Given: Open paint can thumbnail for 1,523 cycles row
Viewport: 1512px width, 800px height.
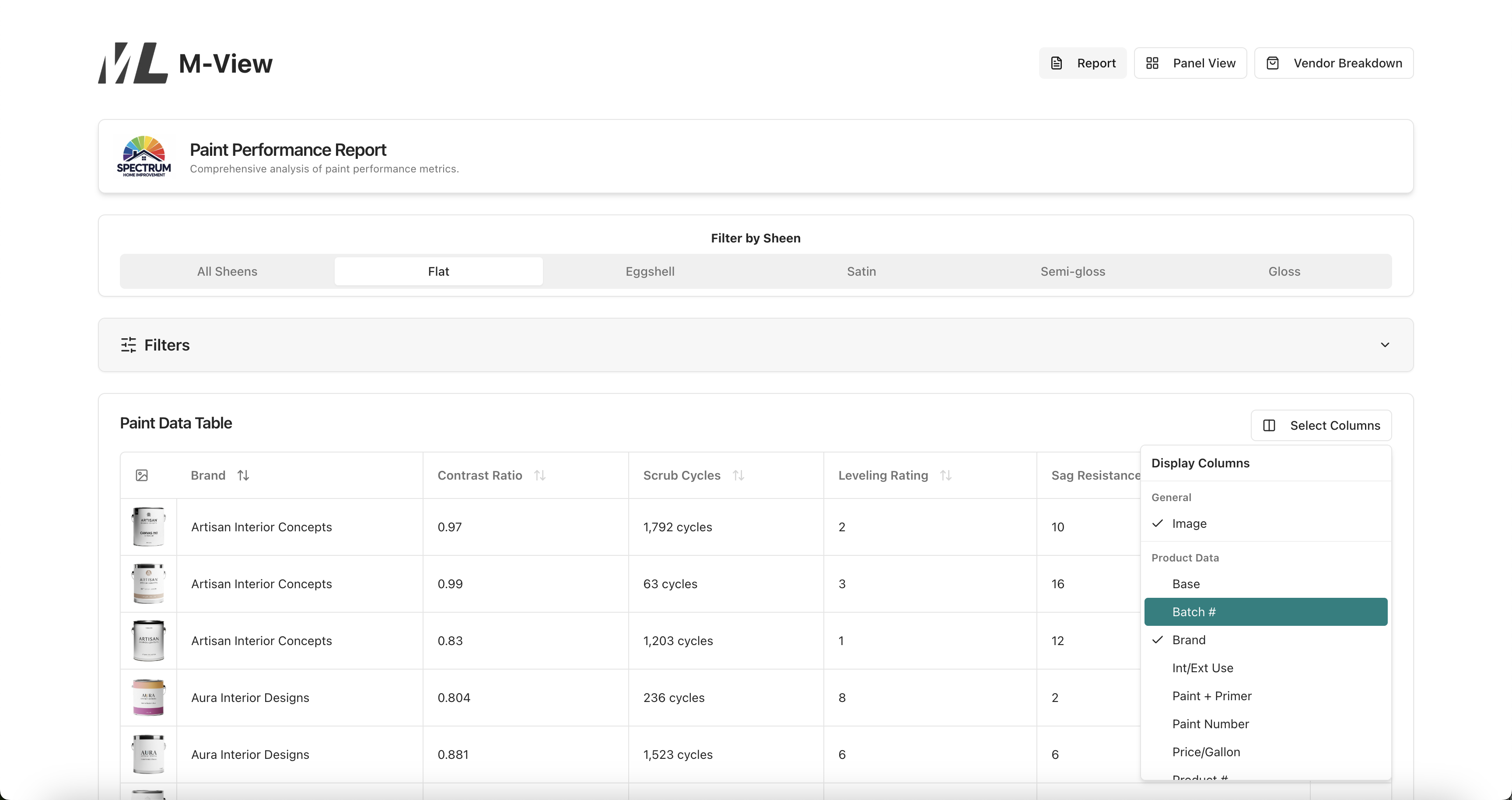Looking at the screenshot, I should point(148,754).
